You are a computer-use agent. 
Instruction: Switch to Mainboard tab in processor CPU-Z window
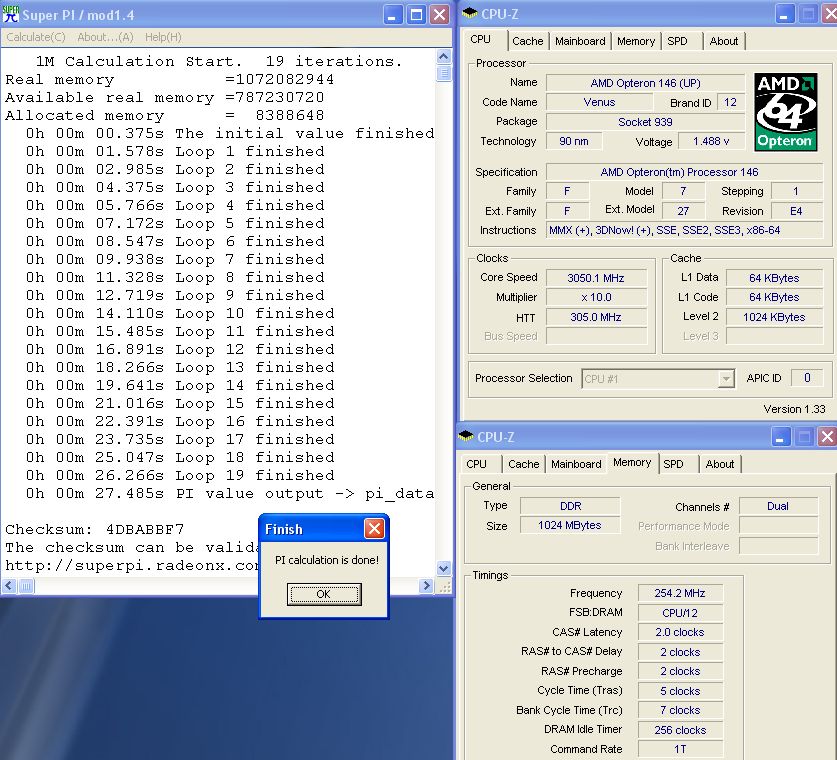point(580,41)
